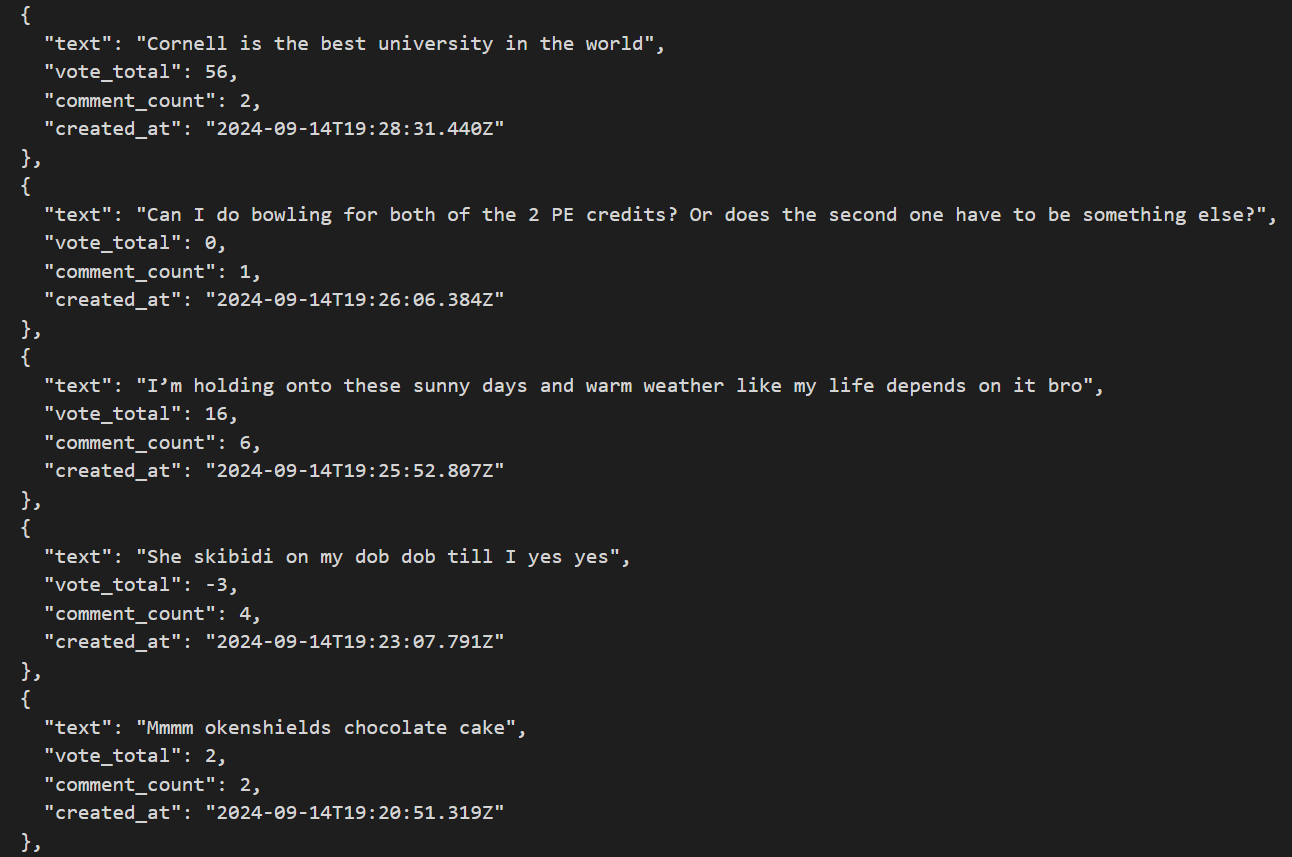This screenshot has height=857, width=1292.
Task: Click the "created_at" key in the Cornell post
Action: click(113, 129)
